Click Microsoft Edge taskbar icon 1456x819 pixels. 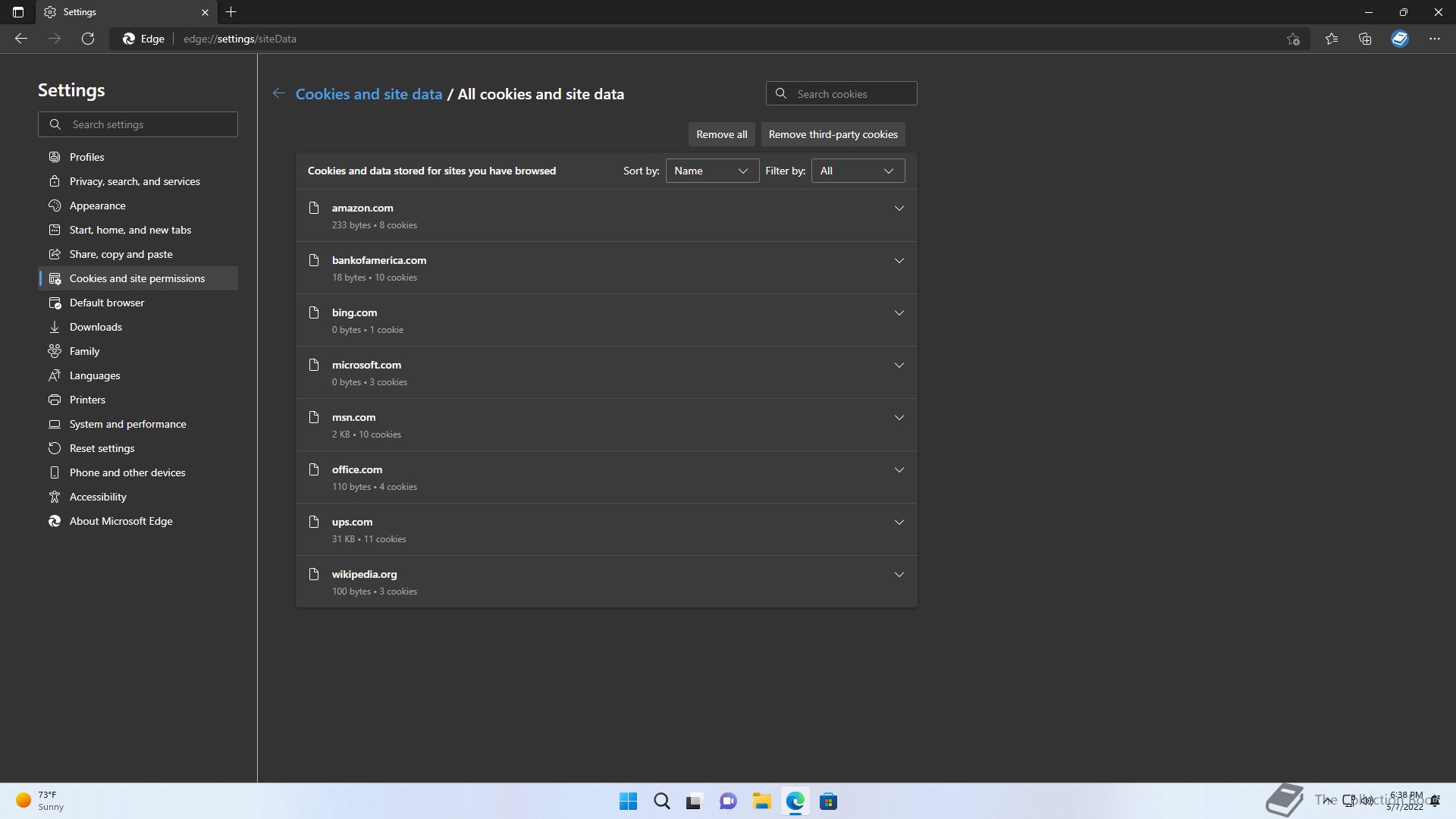coord(795,802)
